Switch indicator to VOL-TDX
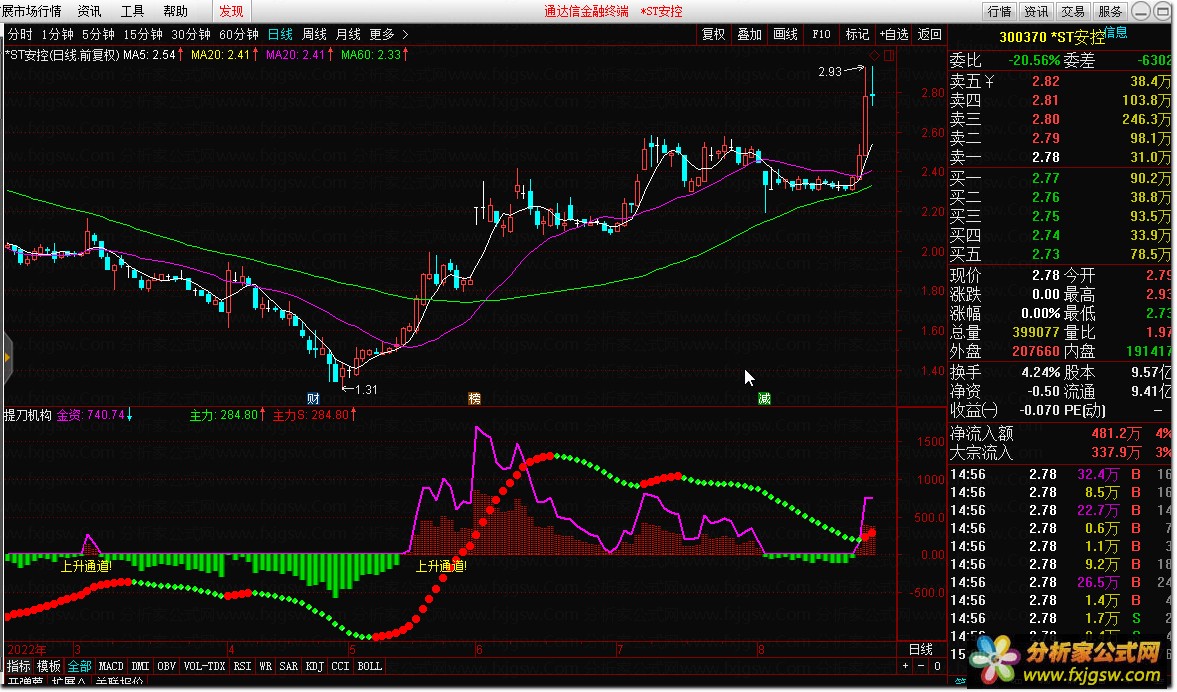The image size is (1177, 692). pyautogui.click(x=204, y=666)
